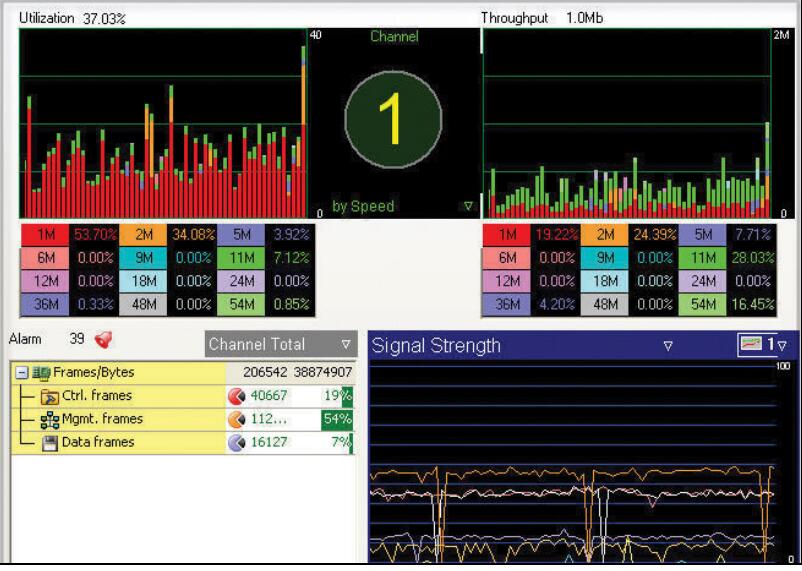Click the 16.45% throughput value
This screenshot has width=802, height=571.
tap(753, 304)
